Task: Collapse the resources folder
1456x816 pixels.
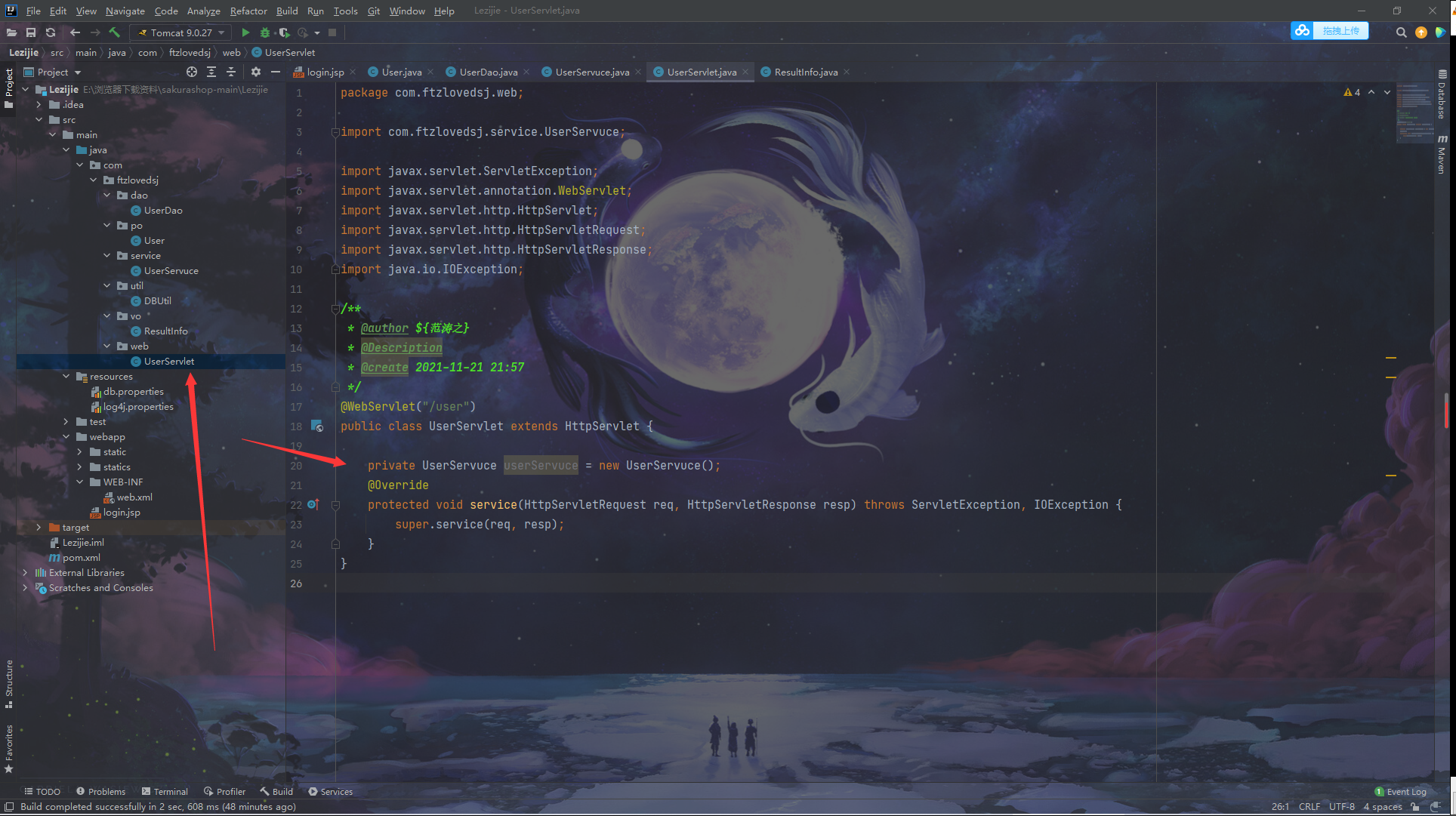Action: coord(66,376)
